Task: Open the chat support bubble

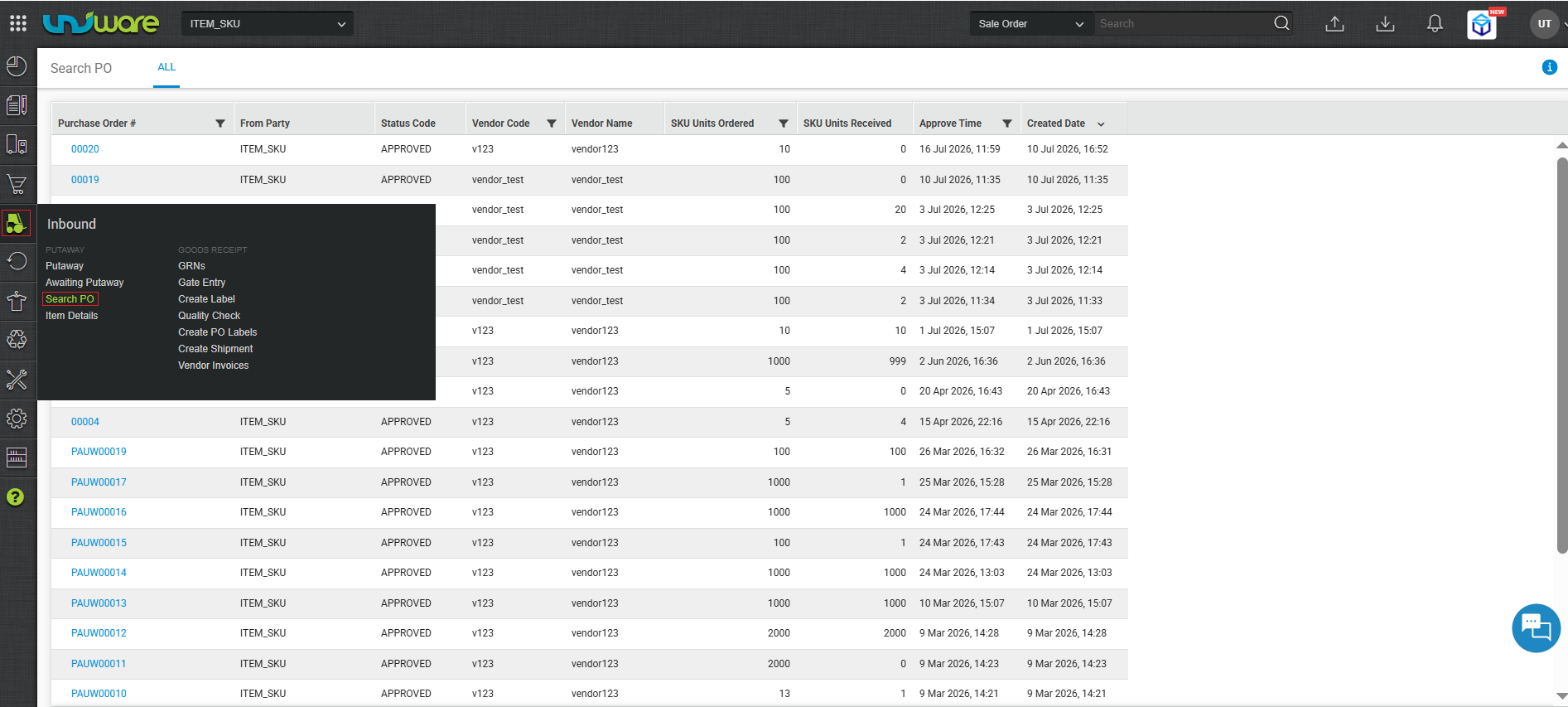Action: tap(1536, 628)
